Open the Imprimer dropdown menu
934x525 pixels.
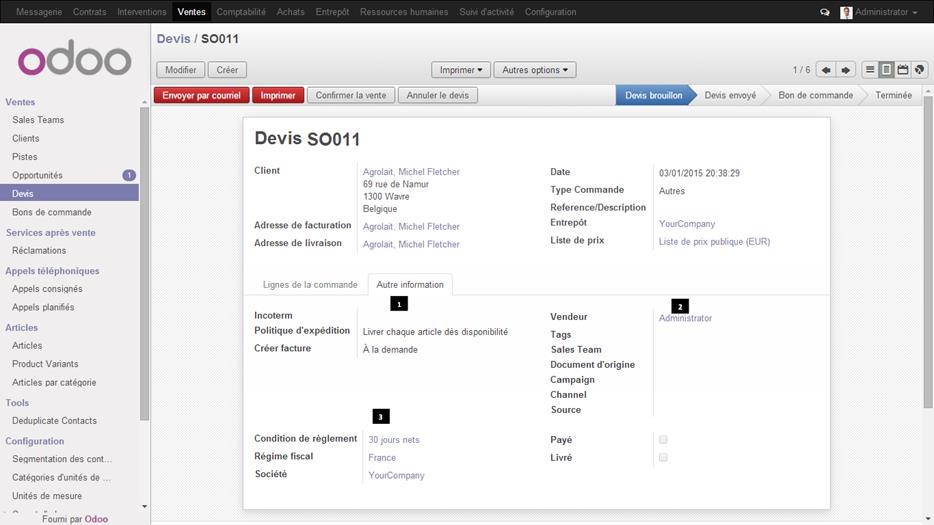[x=461, y=70]
